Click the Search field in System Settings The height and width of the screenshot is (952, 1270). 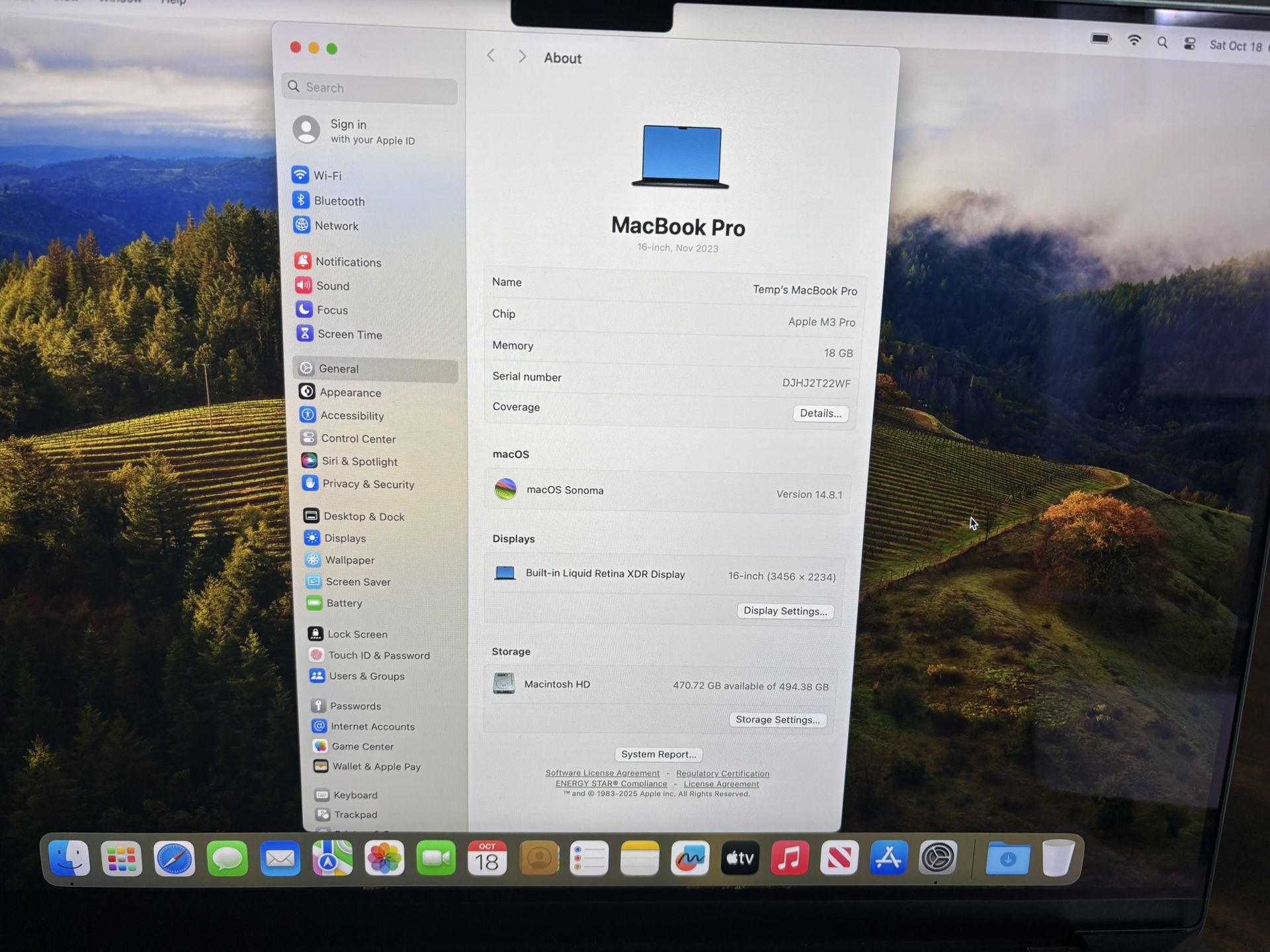pos(369,87)
